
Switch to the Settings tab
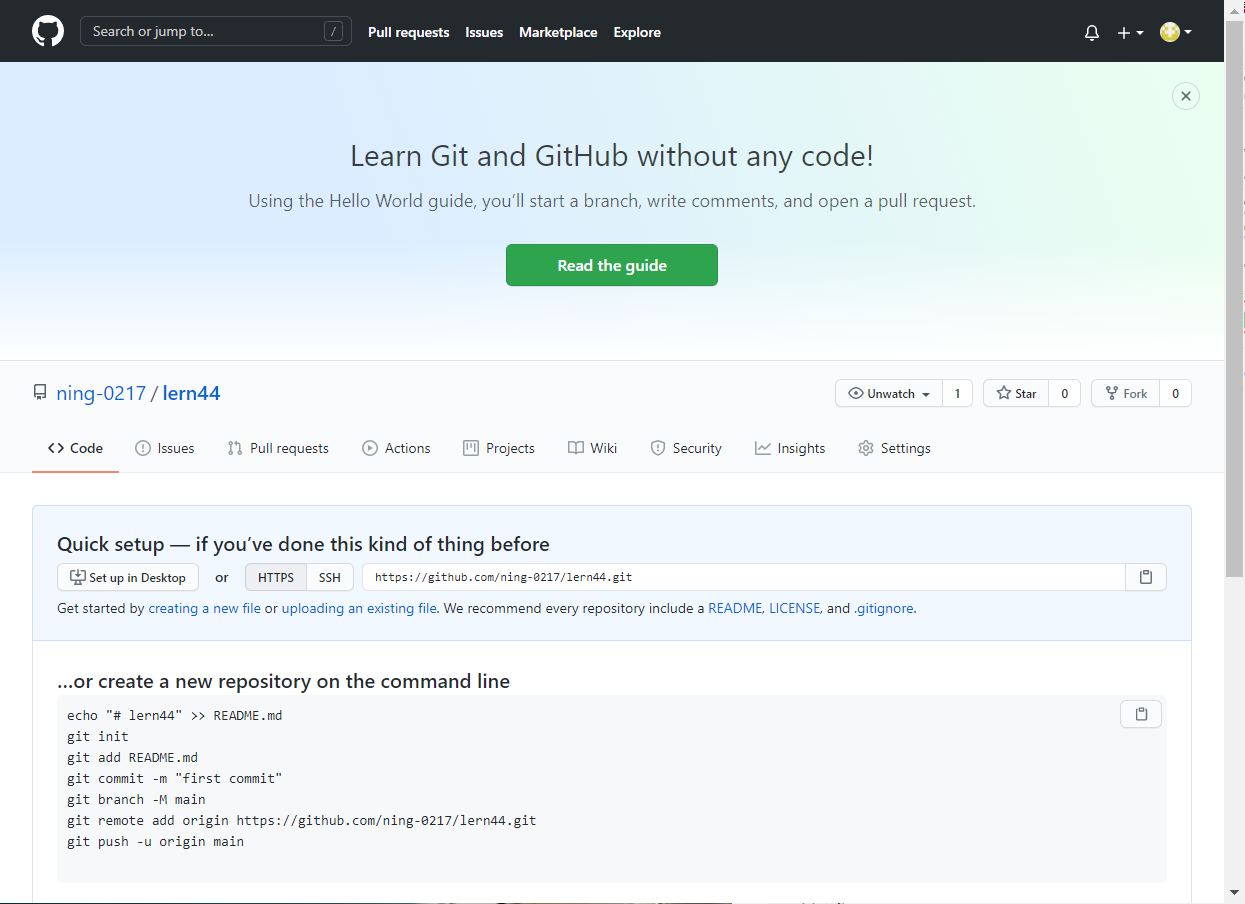(x=894, y=448)
